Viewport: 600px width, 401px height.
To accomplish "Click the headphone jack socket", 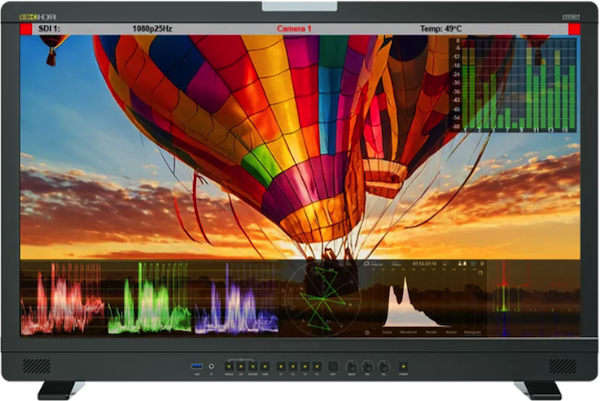I will coord(211,366).
